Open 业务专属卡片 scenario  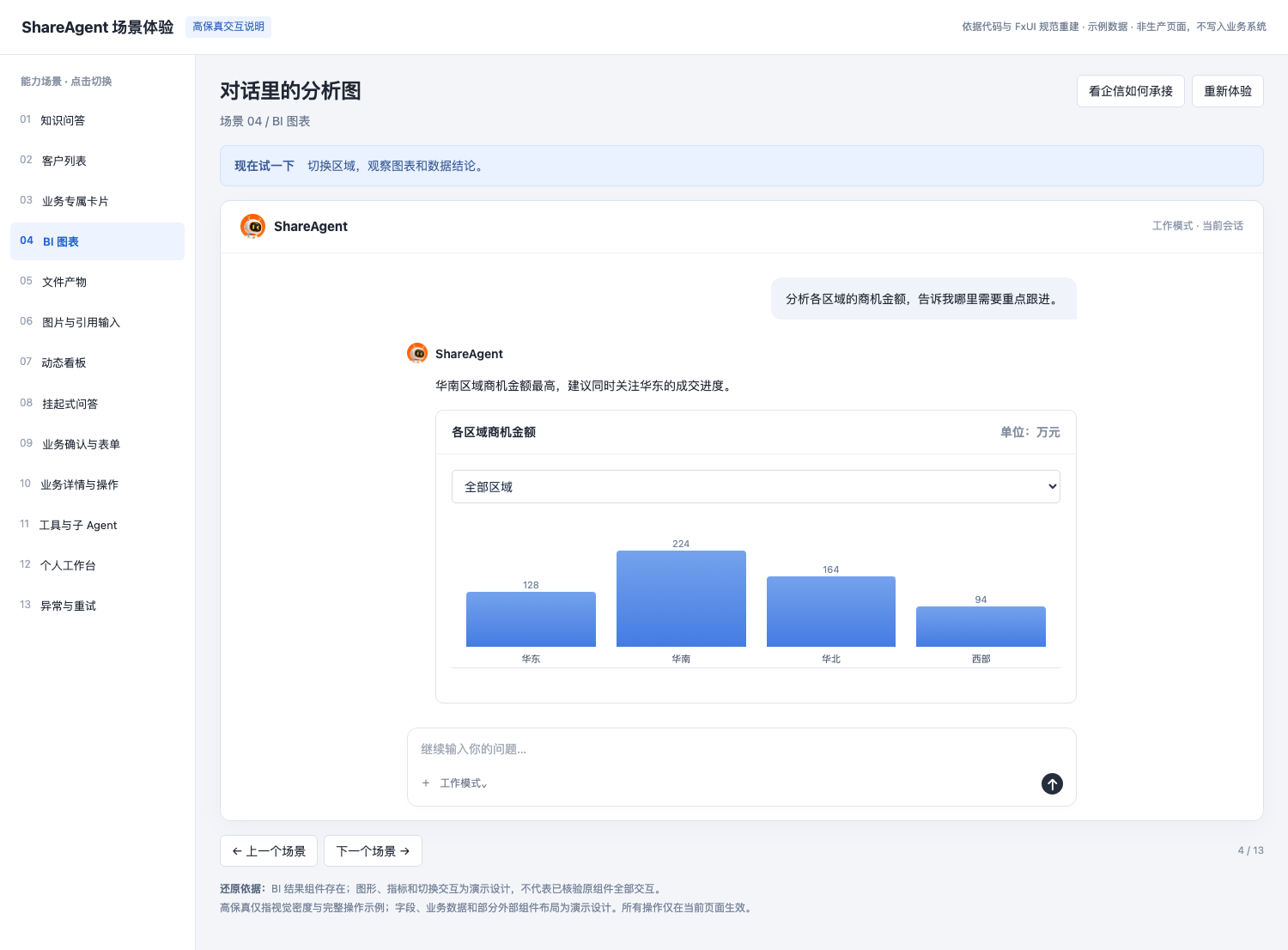(97, 201)
